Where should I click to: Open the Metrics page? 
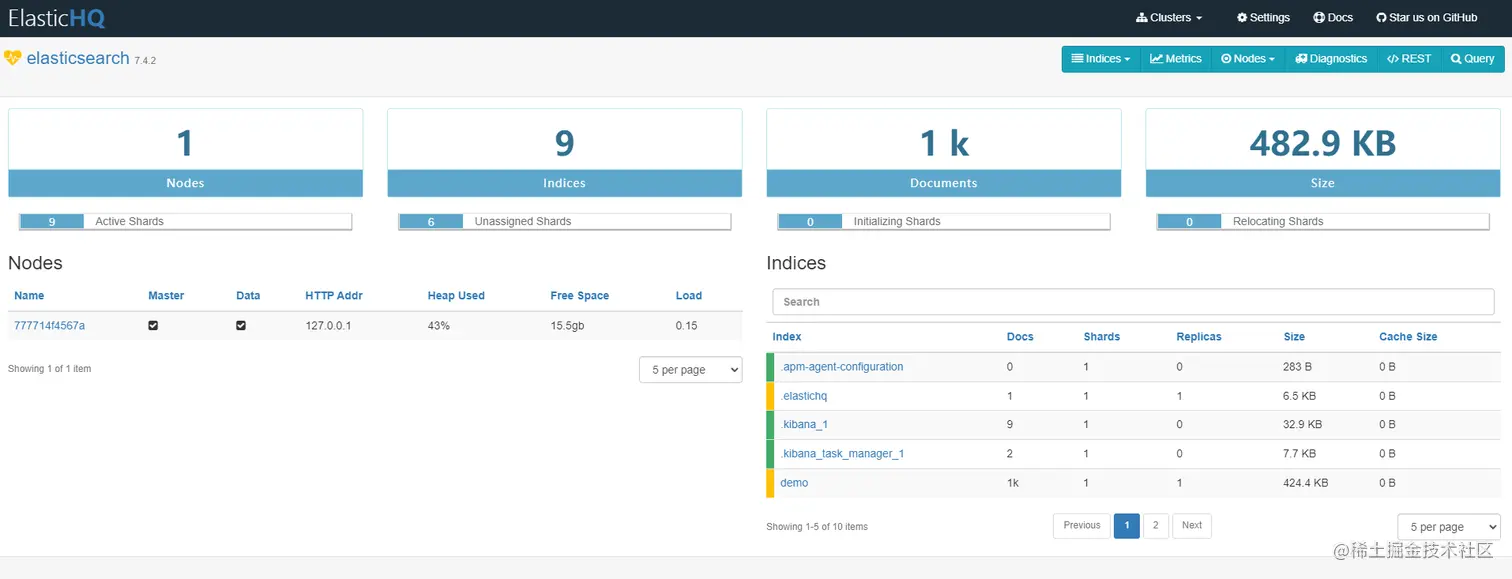point(1176,59)
